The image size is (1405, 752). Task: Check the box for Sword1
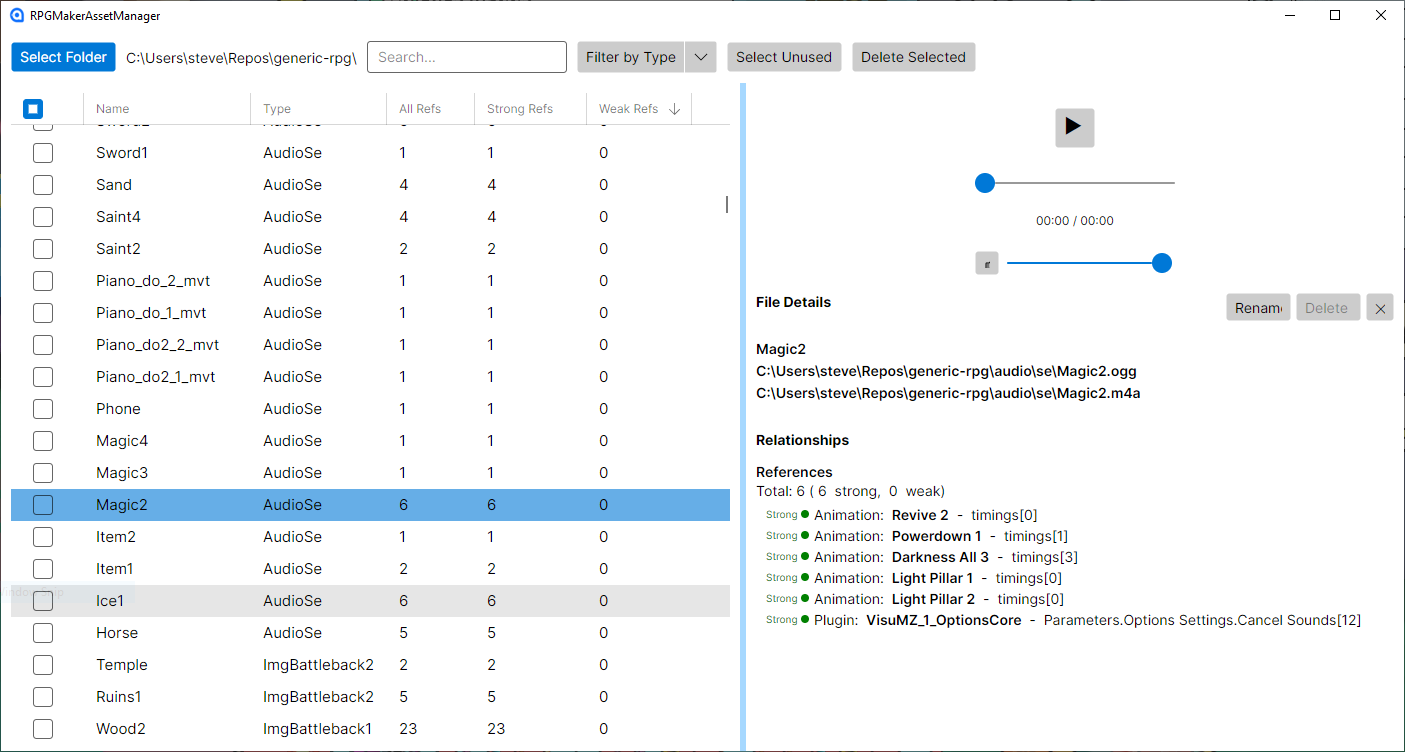pos(43,153)
